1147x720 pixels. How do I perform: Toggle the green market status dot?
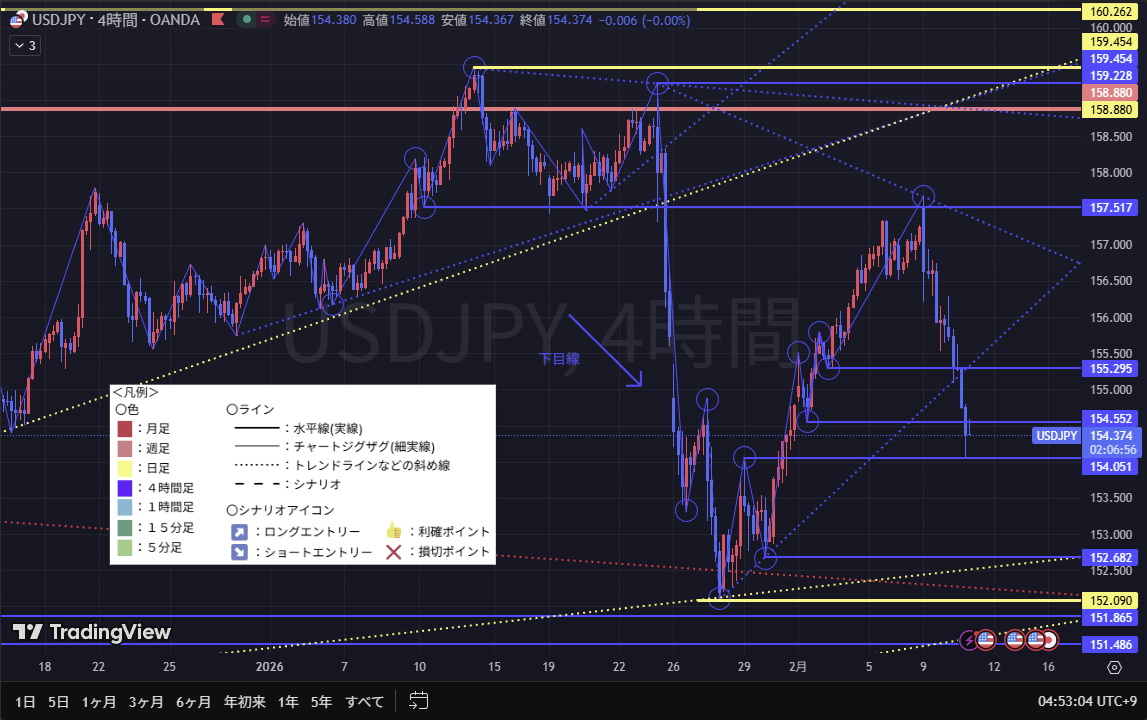point(247,19)
